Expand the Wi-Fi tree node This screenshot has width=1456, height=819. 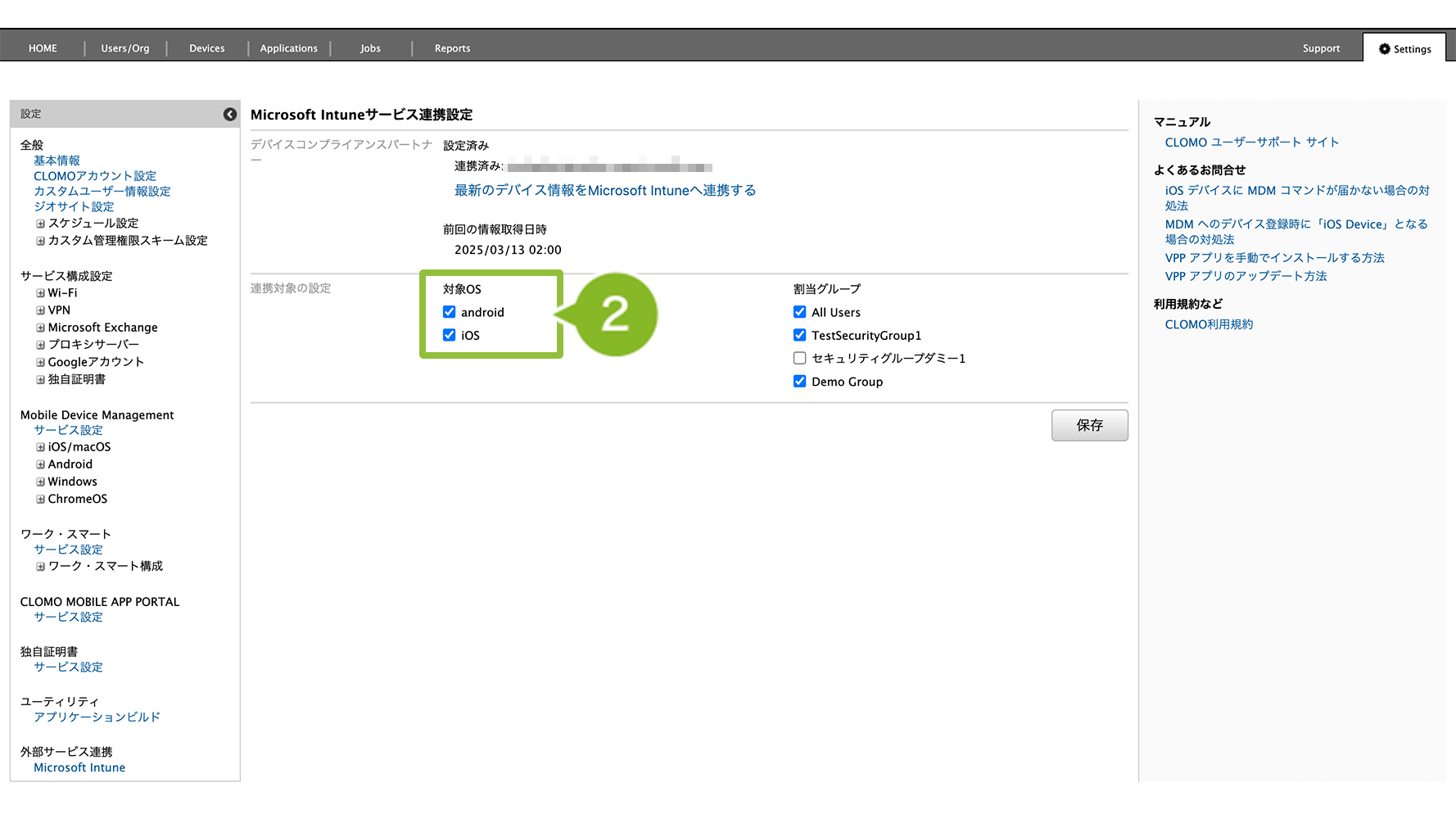point(40,293)
